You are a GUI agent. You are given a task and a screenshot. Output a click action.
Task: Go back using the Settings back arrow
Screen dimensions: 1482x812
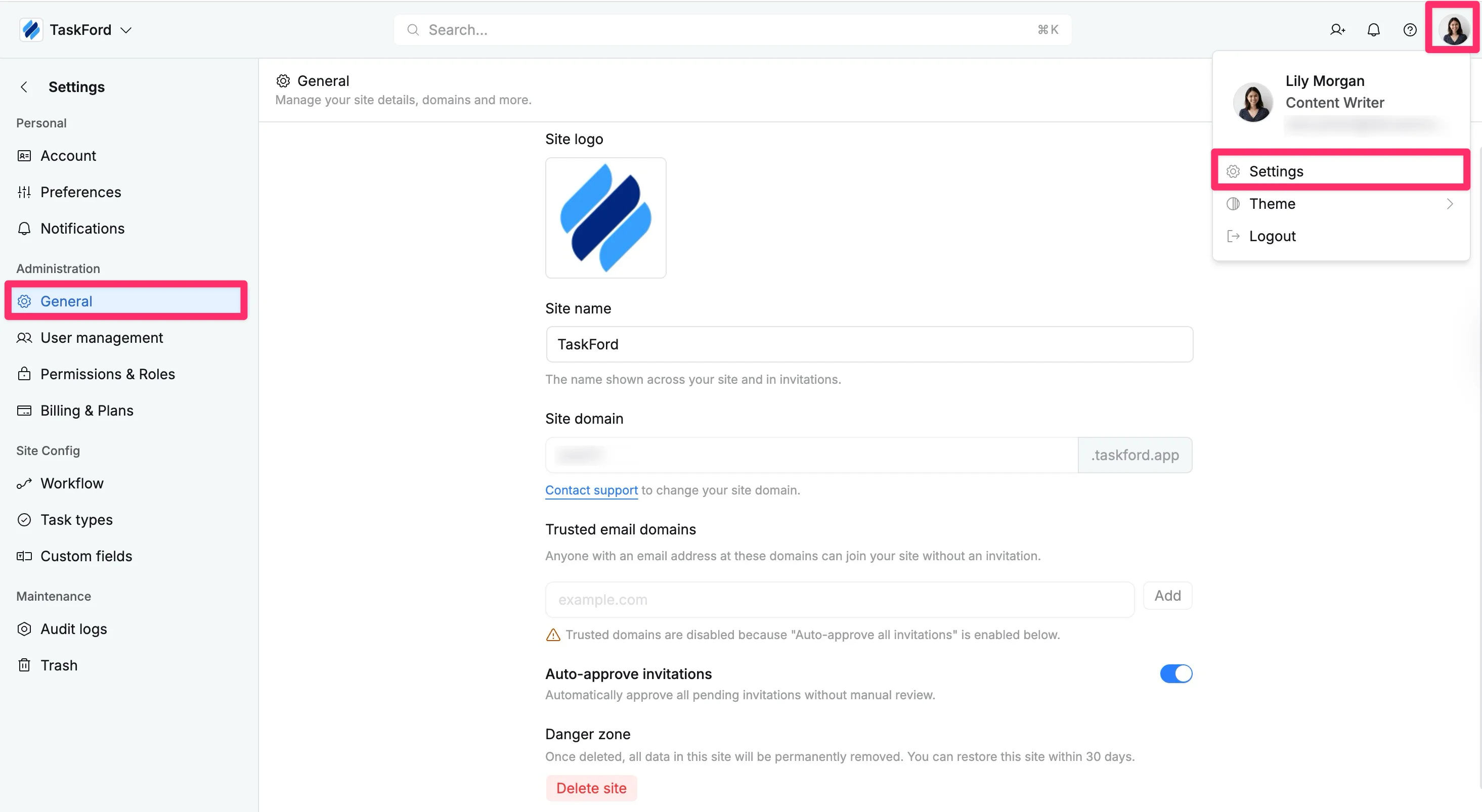pyautogui.click(x=24, y=87)
